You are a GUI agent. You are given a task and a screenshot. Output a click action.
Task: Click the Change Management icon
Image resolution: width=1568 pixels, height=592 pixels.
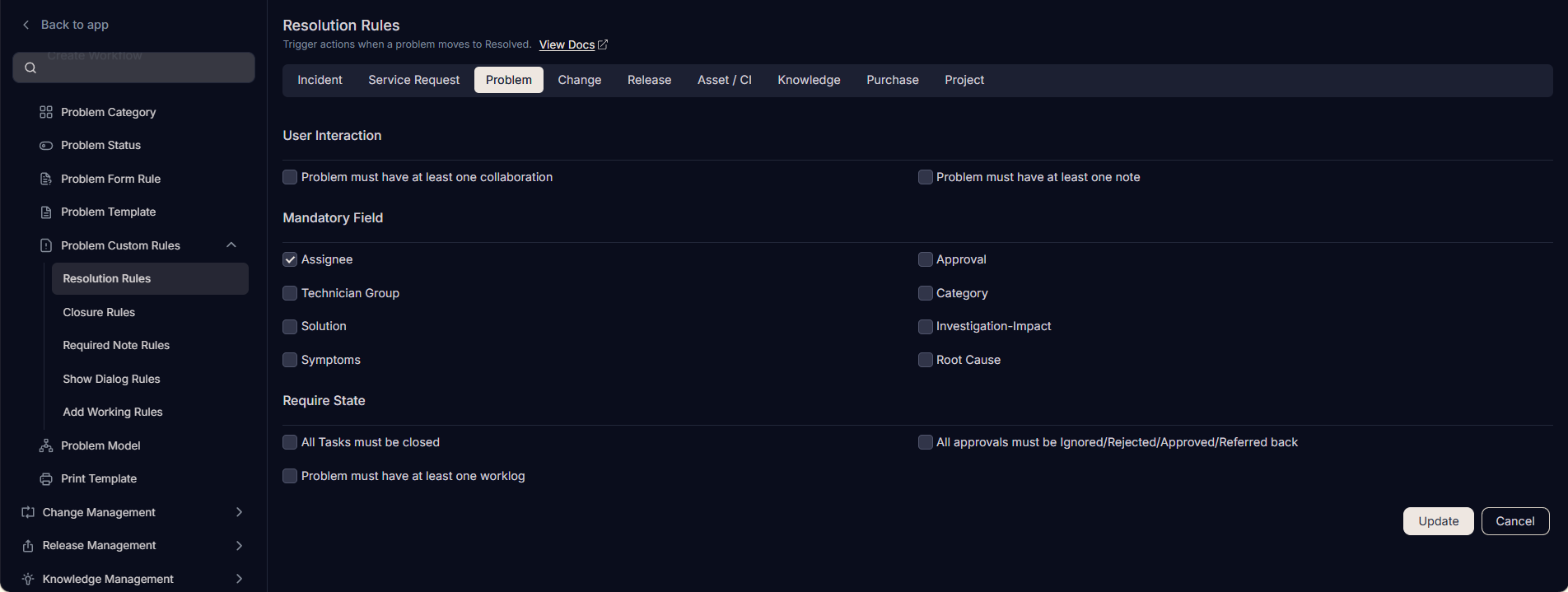point(28,512)
